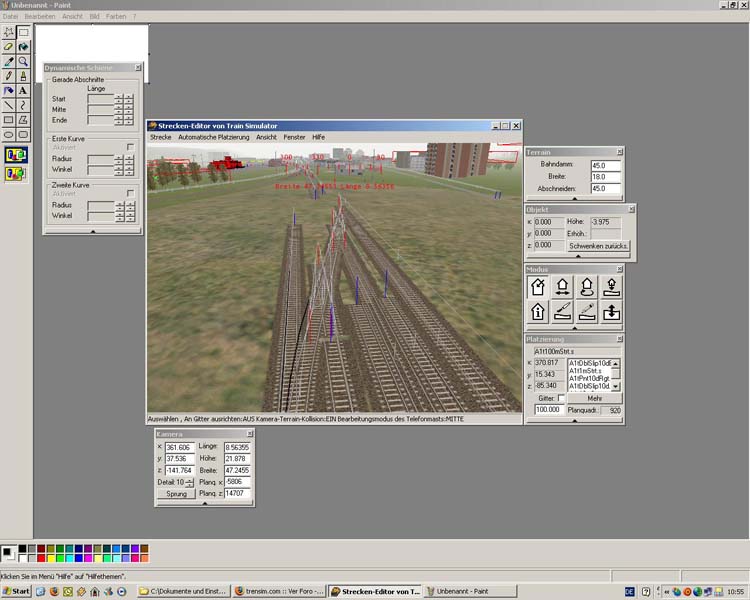This screenshot has height=600, width=750.
Task: Pick the Magnifier zoom tool
Action: 23,61
